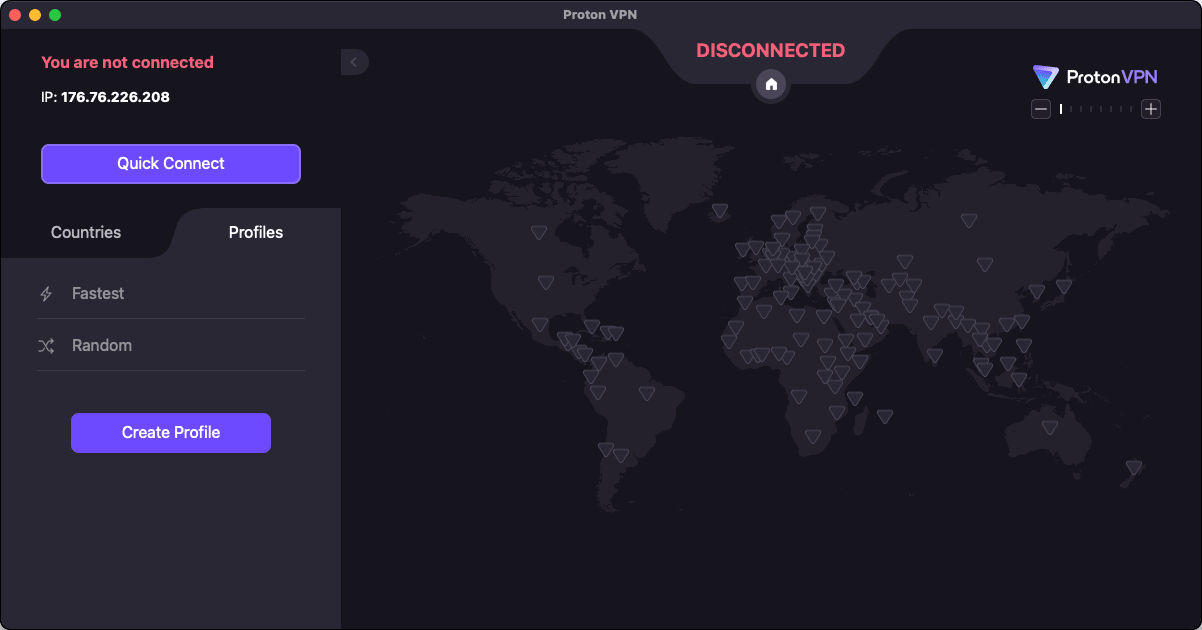
Task: Select the New Zealand server marker
Action: 1134,467
